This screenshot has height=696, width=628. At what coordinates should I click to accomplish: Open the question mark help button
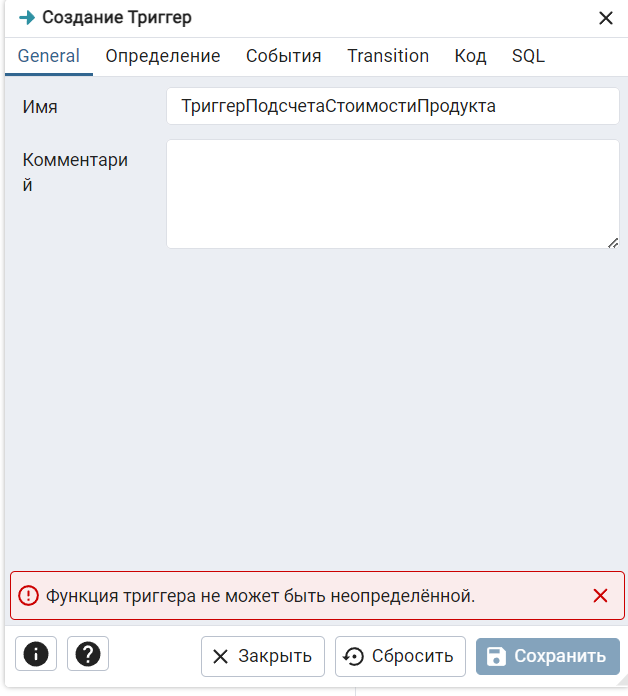[88, 653]
